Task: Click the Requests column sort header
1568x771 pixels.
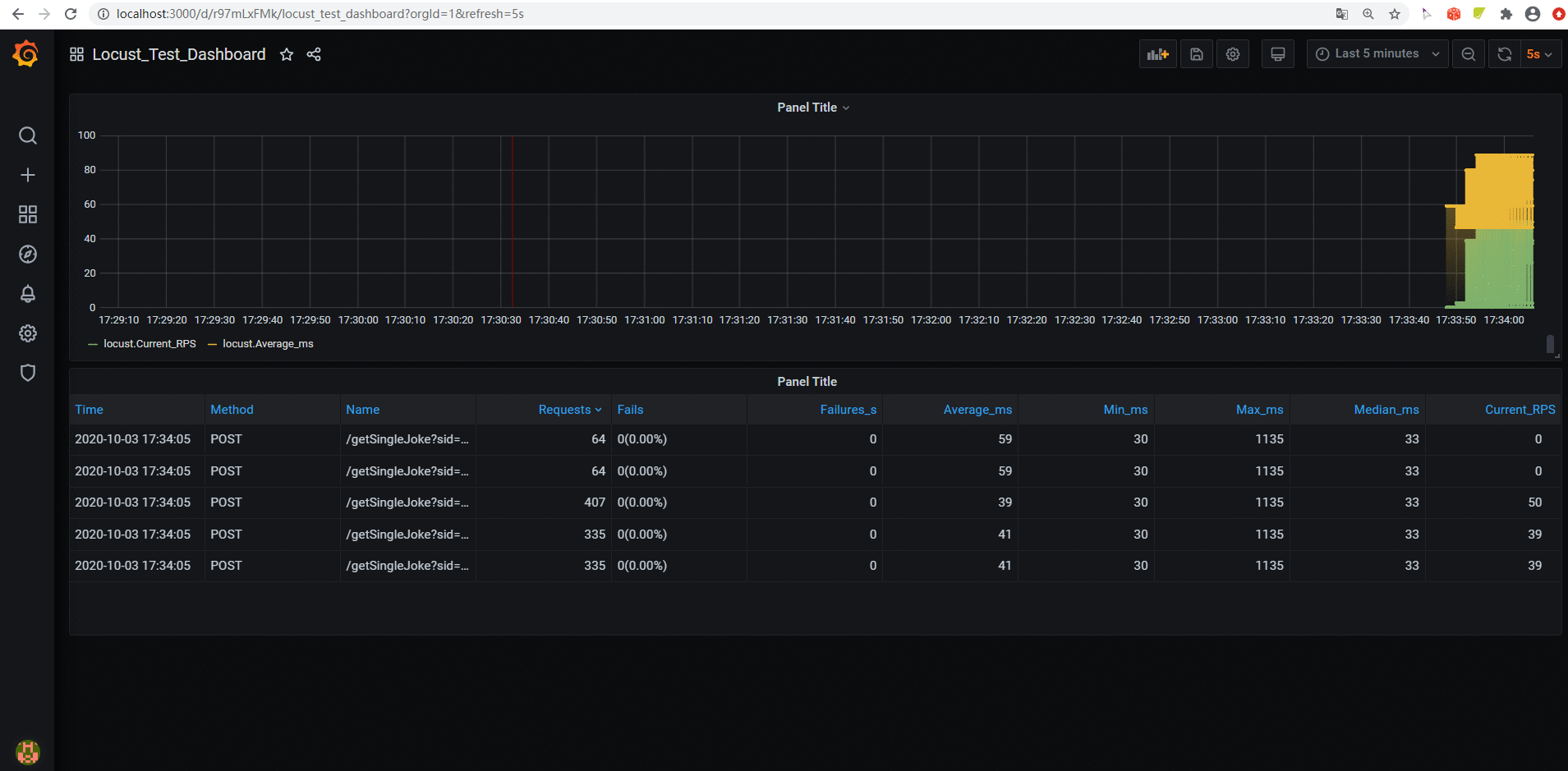Action: click(568, 409)
